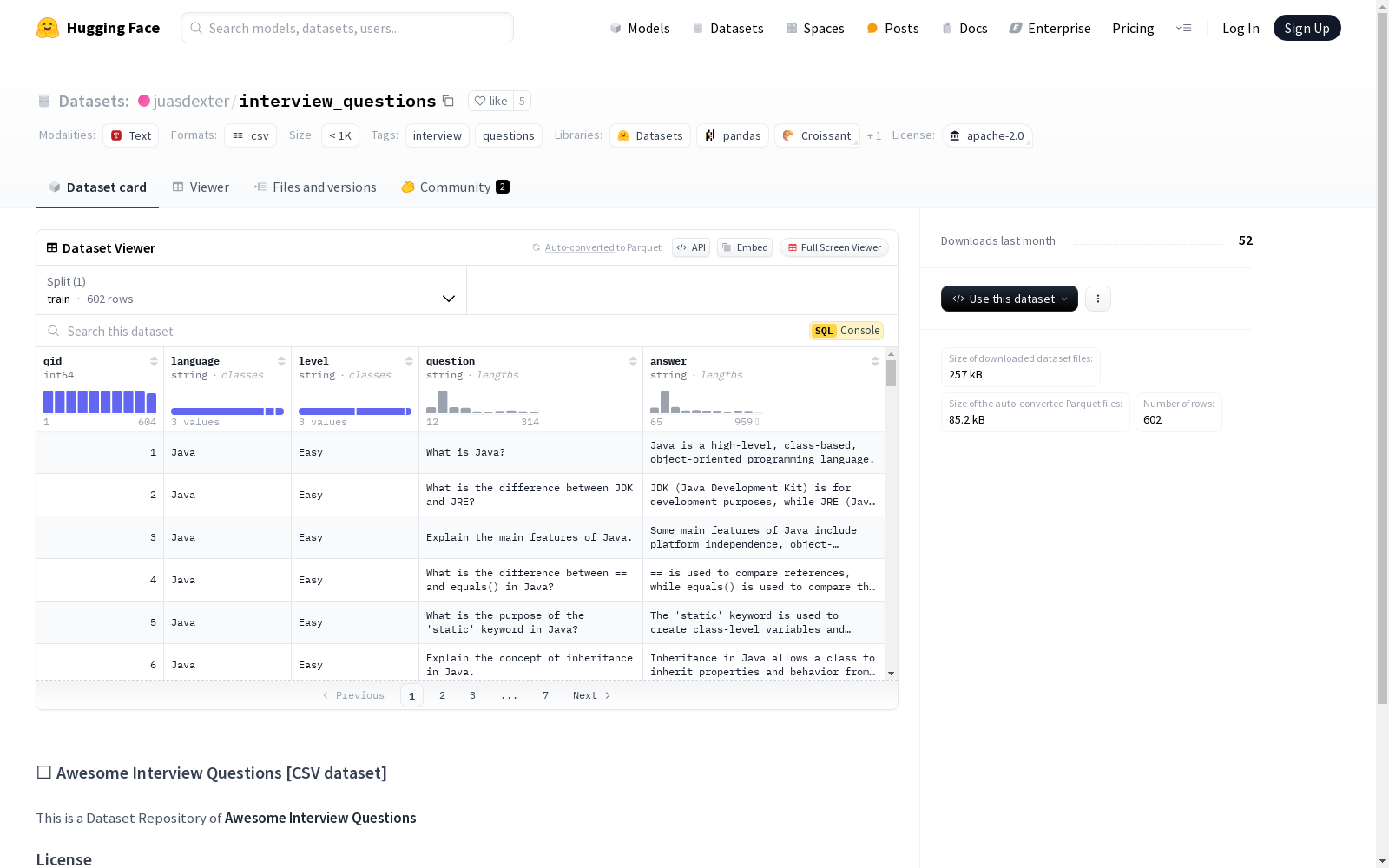This screenshot has width=1389, height=868.
Task: Open the API button in viewer
Action: click(x=691, y=247)
